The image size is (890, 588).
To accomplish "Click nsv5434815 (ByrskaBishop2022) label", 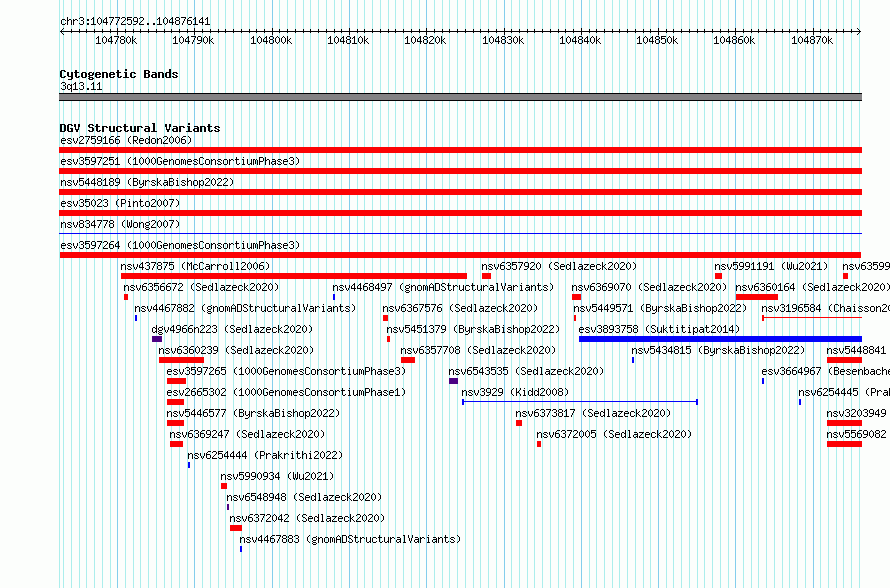I will (x=718, y=350).
